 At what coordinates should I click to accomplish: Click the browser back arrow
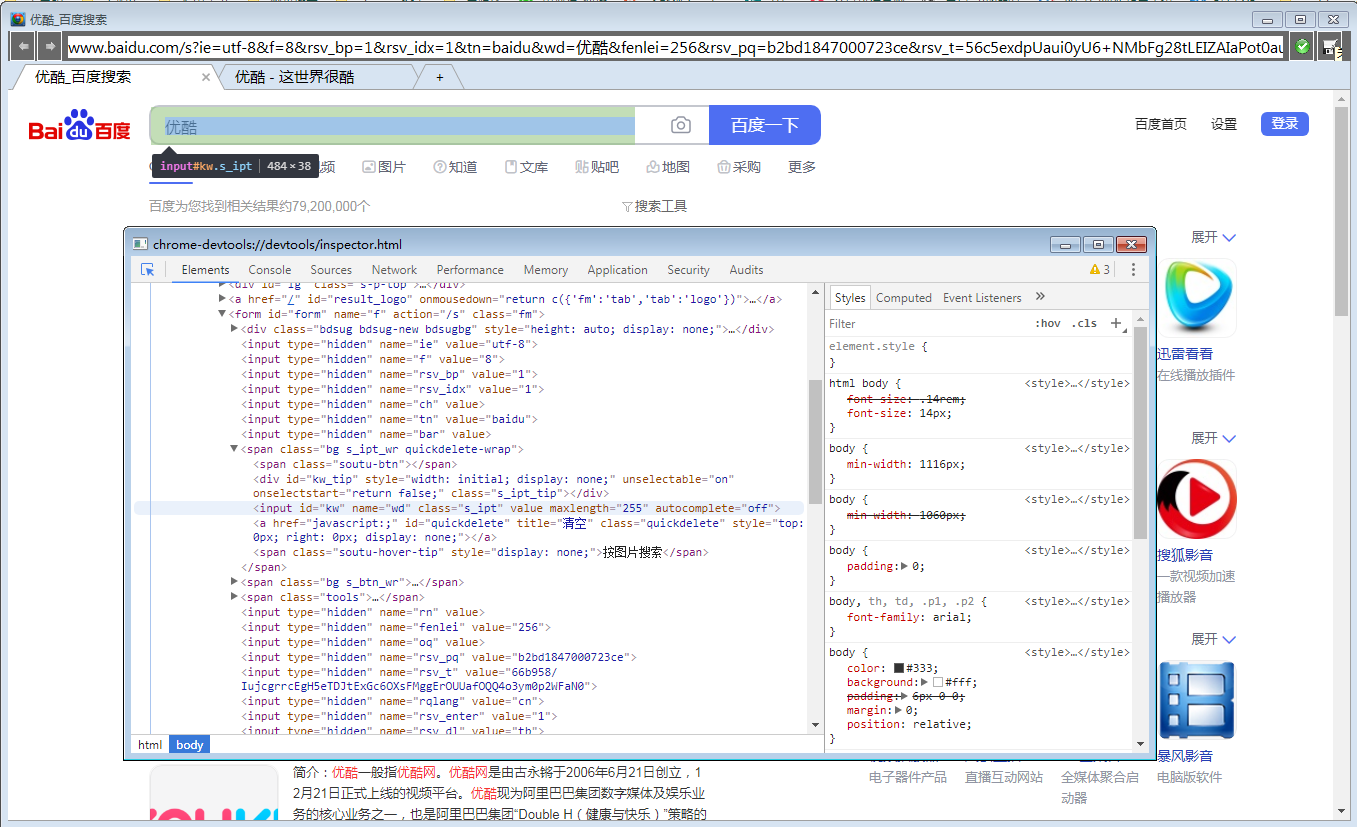click(x=22, y=45)
